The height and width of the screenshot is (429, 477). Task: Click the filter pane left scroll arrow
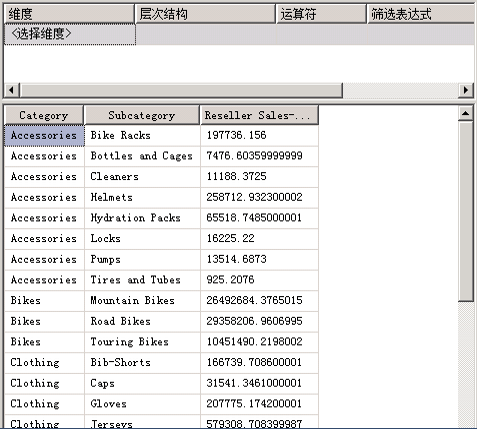(x=12, y=90)
